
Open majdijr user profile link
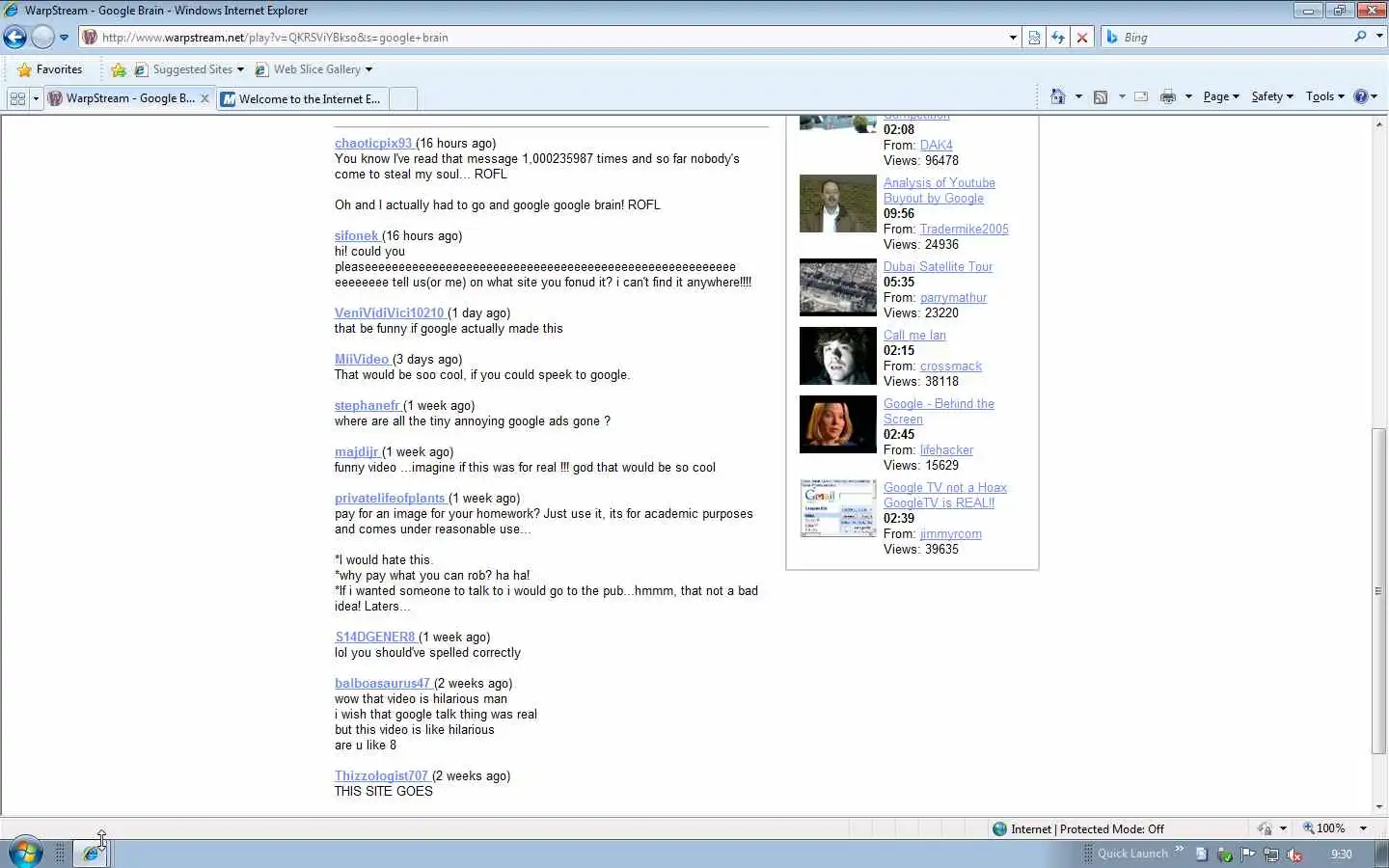point(357,451)
